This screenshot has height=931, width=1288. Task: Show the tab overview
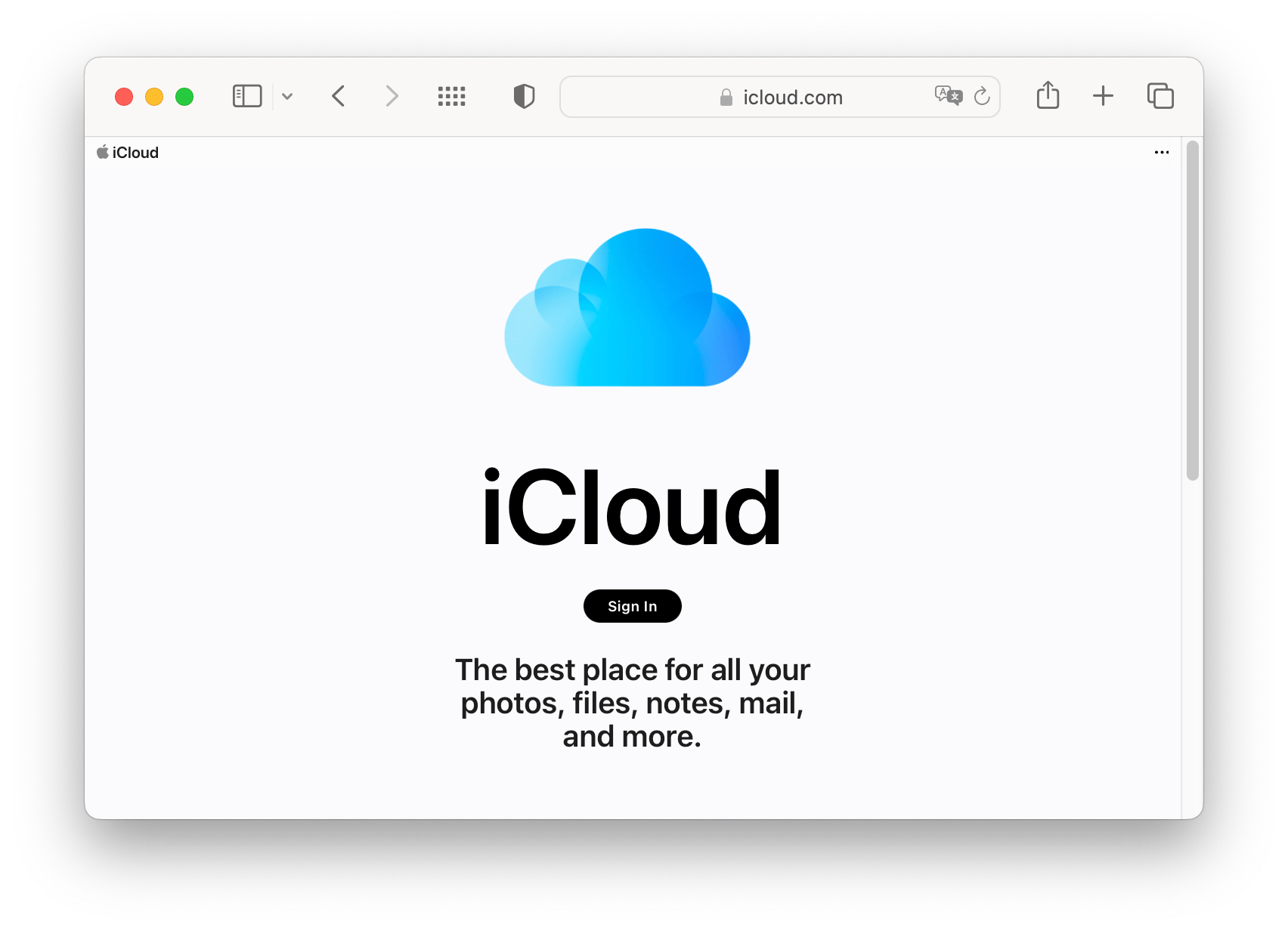coord(1160,96)
